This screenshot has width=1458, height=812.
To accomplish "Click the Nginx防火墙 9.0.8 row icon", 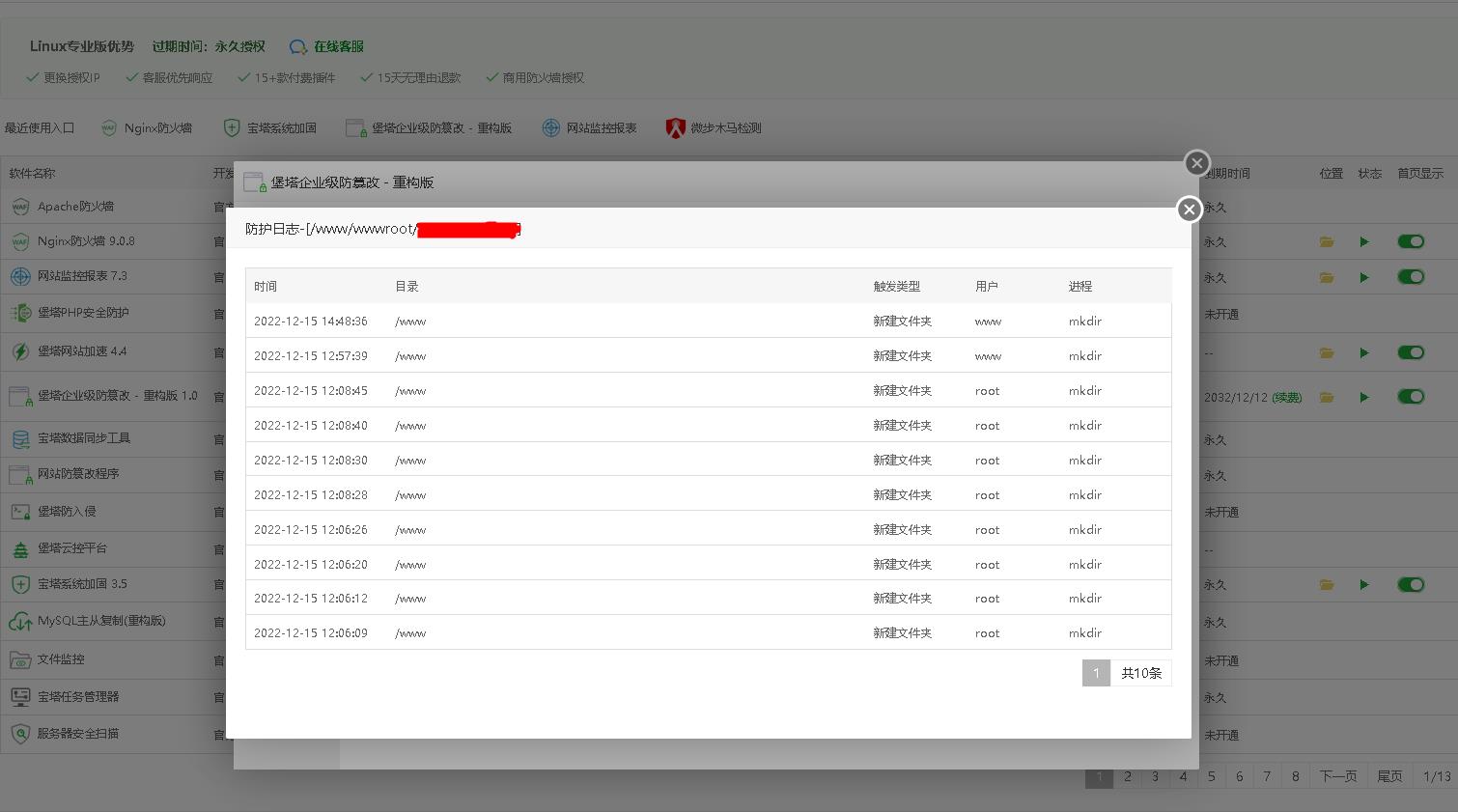I will (20, 241).
